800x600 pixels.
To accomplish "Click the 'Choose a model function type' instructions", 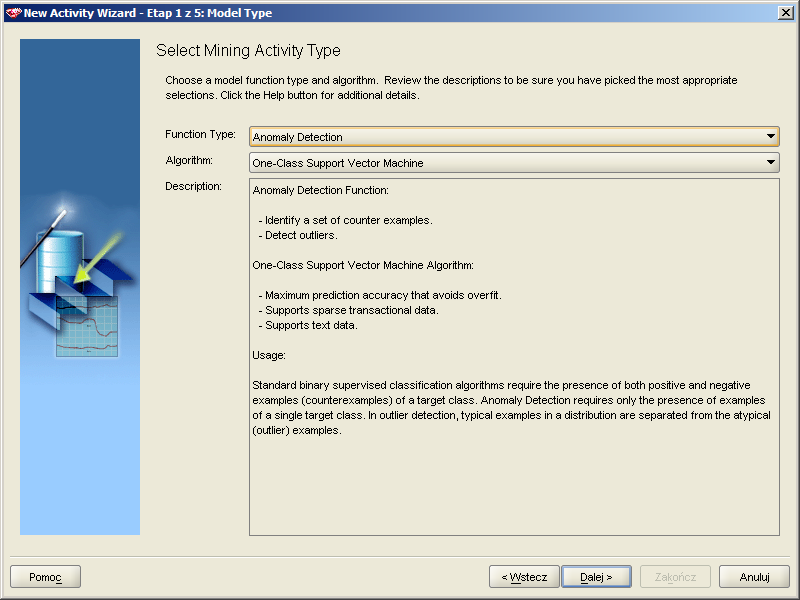I will [451, 88].
